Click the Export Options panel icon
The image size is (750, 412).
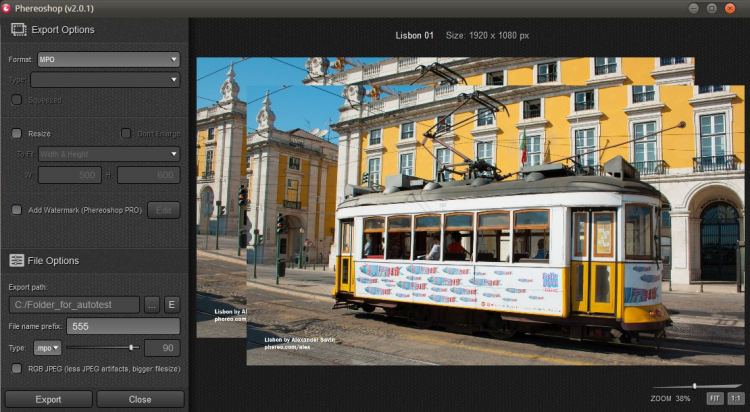(19, 30)
